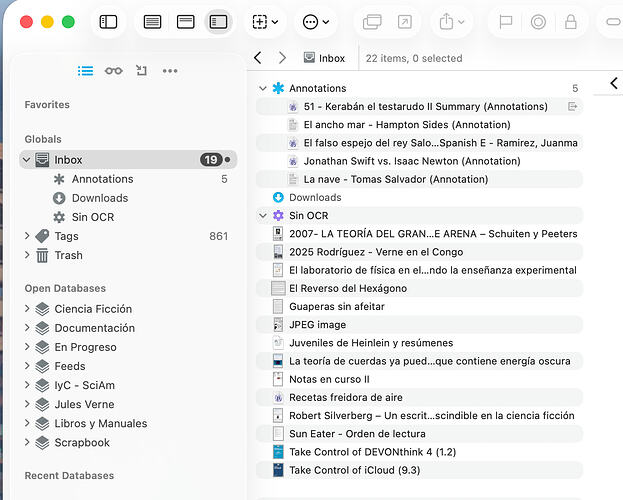This screenshot has width=623, height=500.
Task: Click the sidebar more options ellipsis
Action: pyautogui.click(x=170, y=71)
